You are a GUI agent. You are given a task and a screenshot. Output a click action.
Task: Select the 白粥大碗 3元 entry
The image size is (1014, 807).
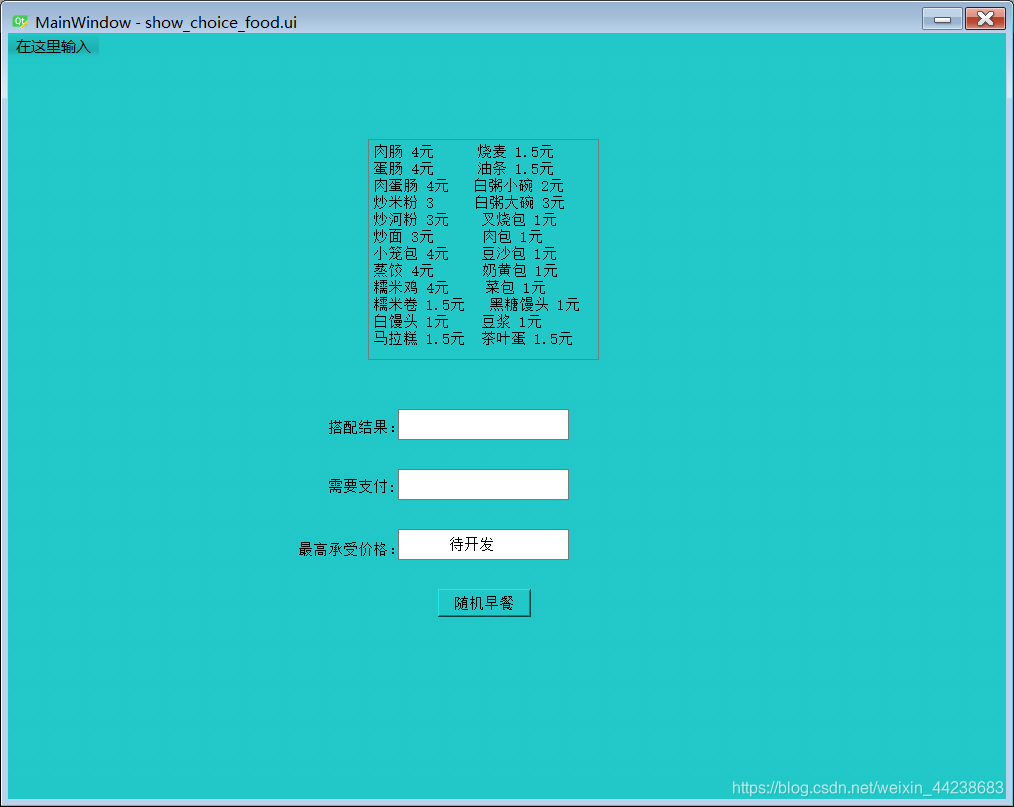tap(520, 202)
